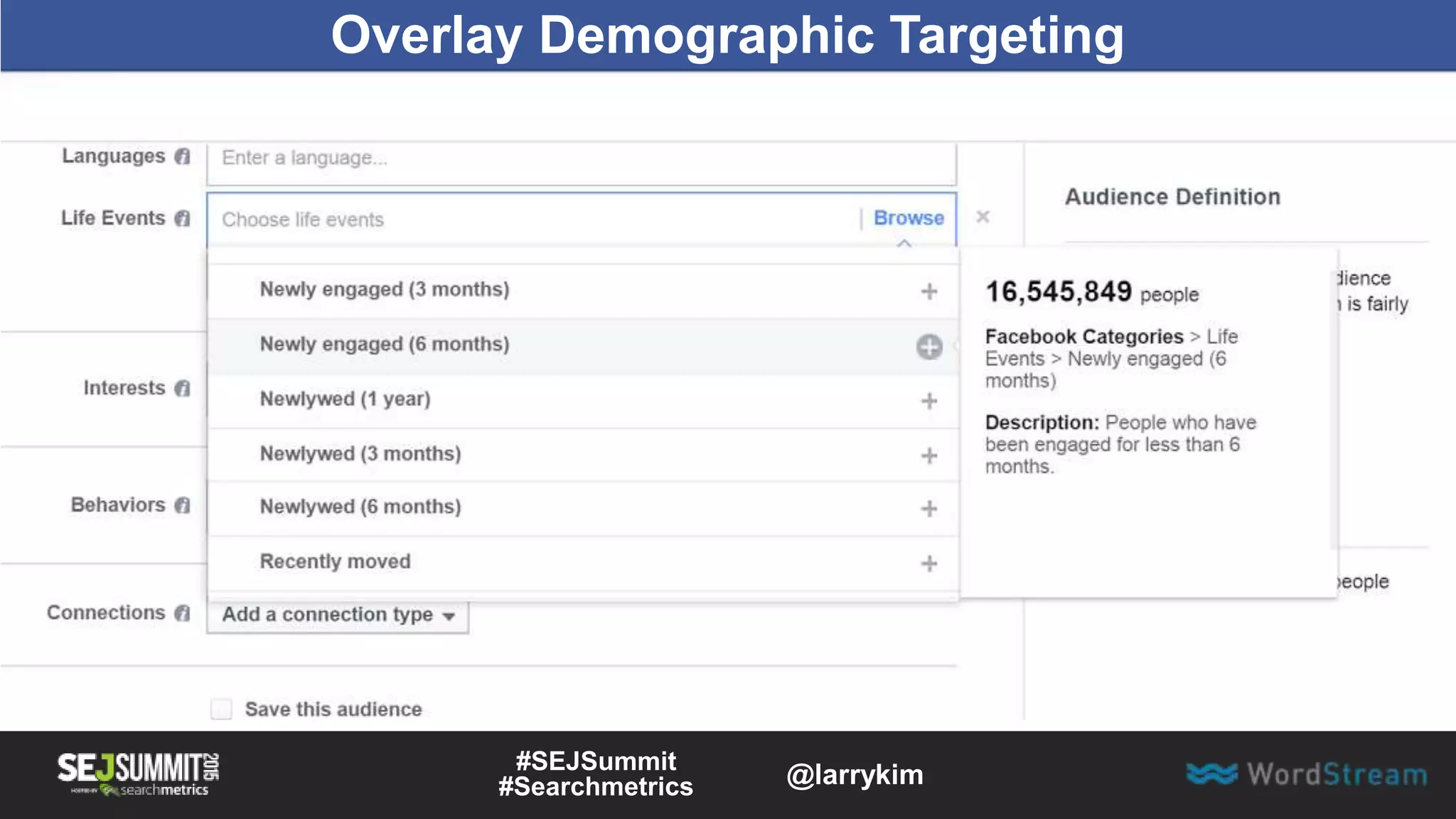Select Newly engaged (3 months) option
The height and width of the screenshot is (819, 1456).
[583, 291]
